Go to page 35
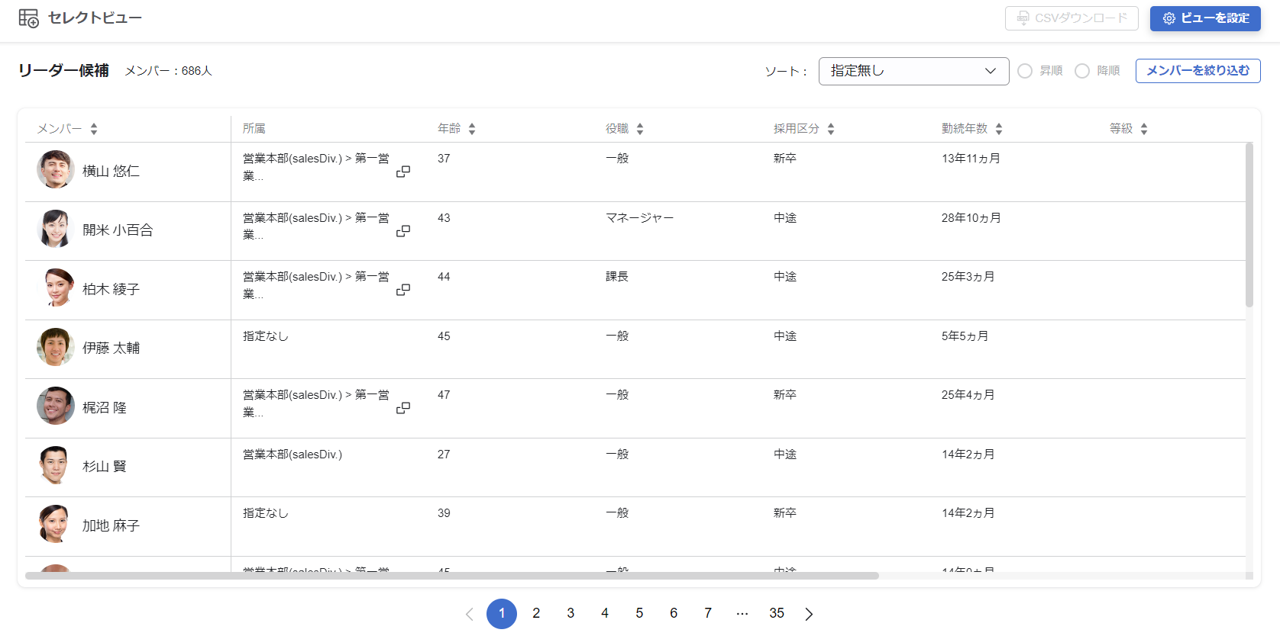Viewport: 1280px width, 636px height. point(777,613)
